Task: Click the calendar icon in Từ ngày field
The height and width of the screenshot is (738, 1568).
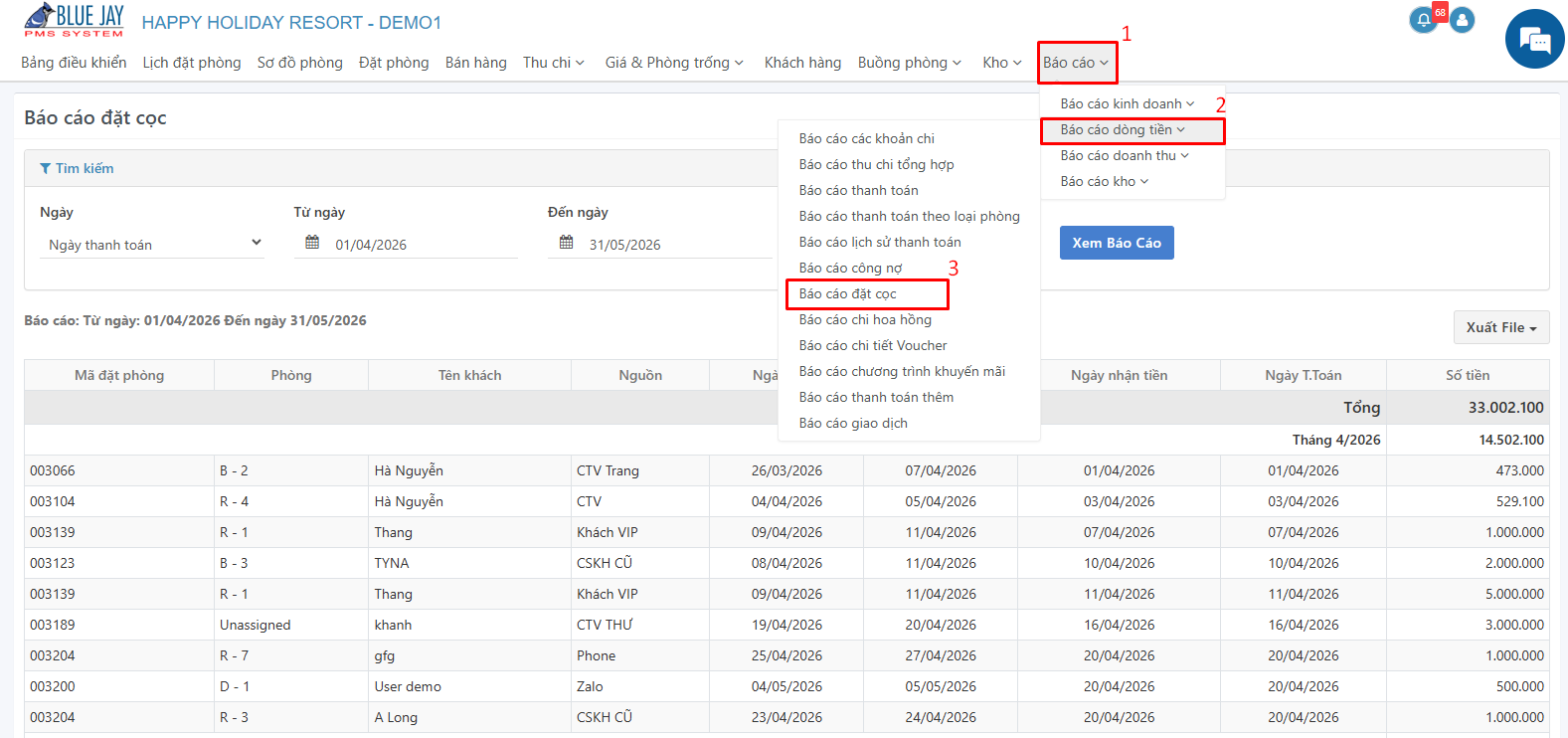Action: tap(312, 243)
